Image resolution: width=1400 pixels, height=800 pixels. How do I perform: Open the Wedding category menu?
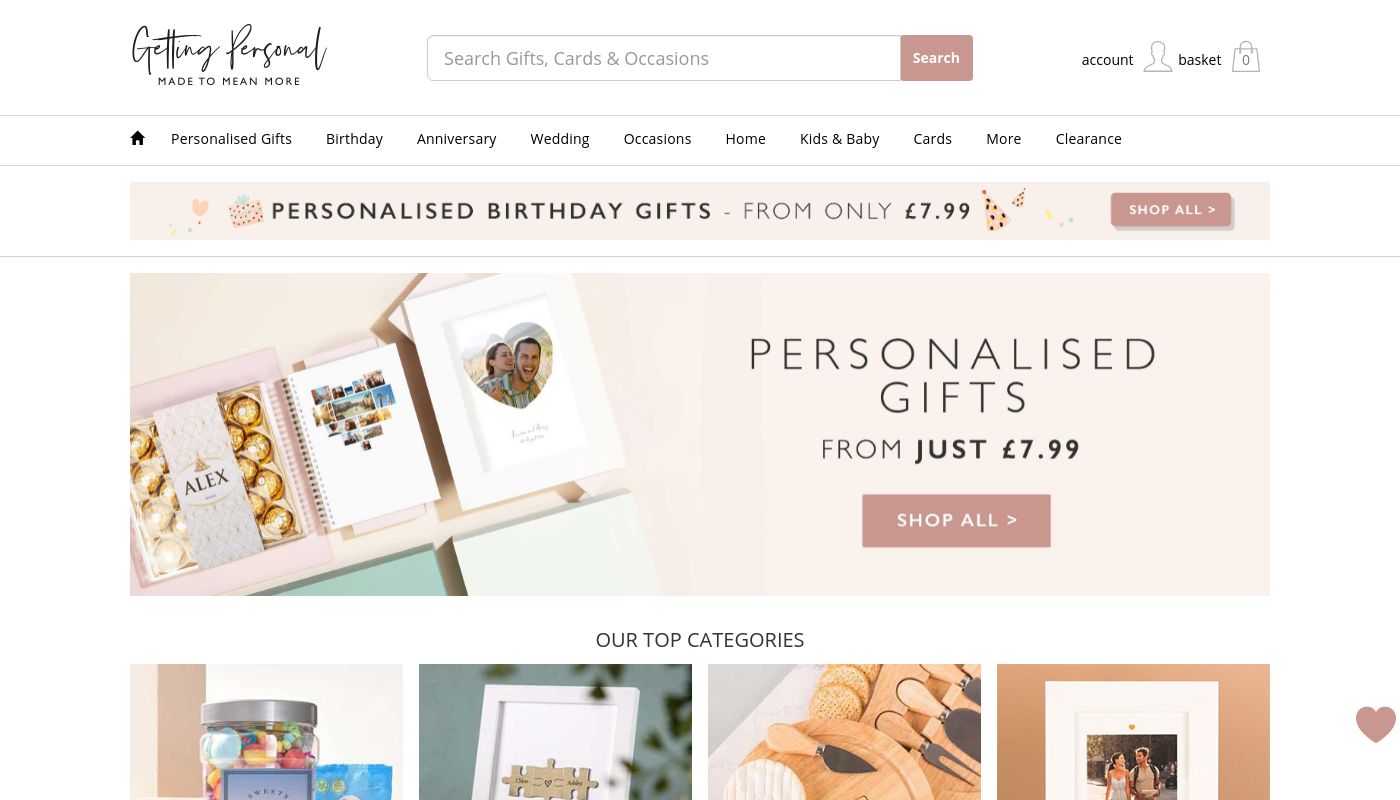[x=559, y=139]
